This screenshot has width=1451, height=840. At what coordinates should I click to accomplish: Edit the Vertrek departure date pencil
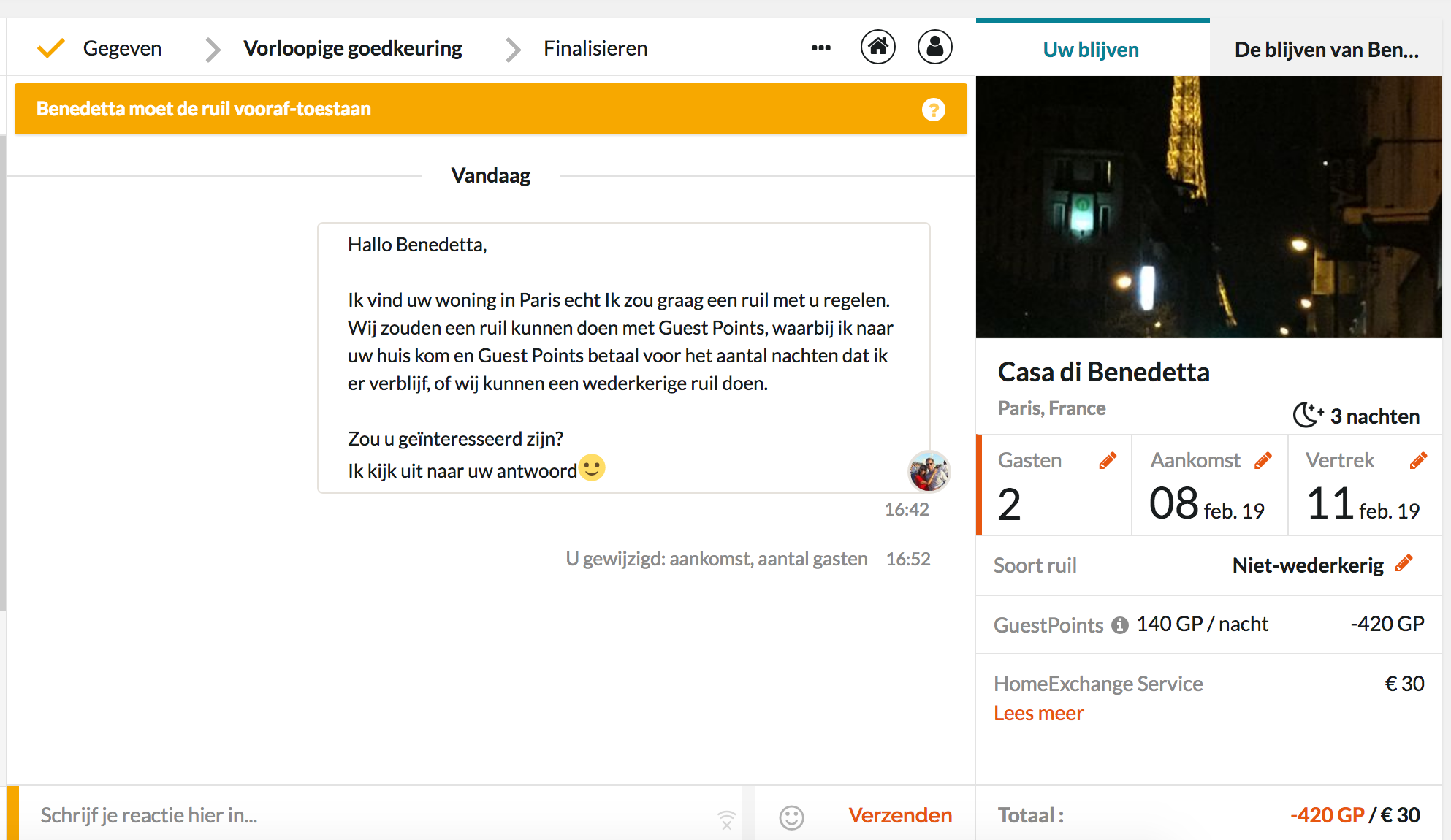tap(1418, 460)
